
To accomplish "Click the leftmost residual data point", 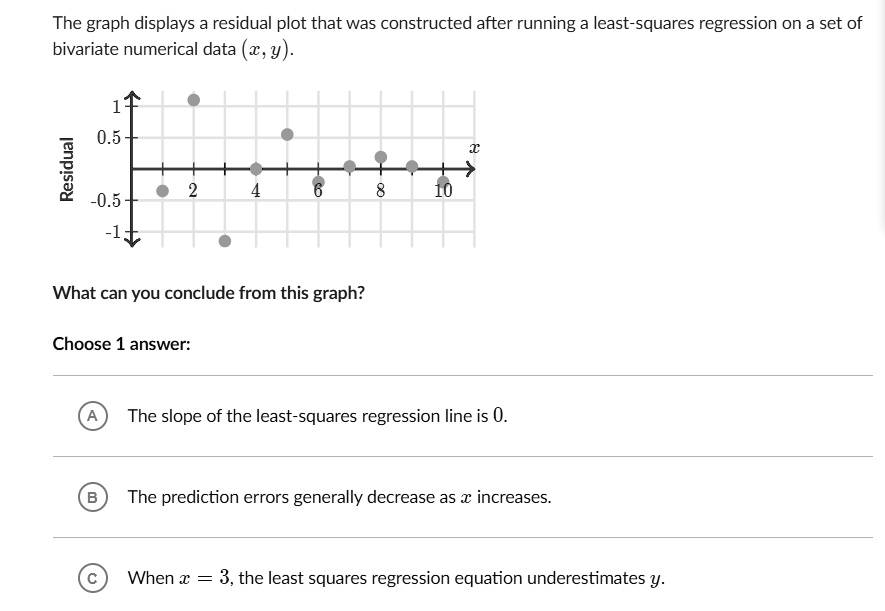I will pyautogui.click(x=163, y=190).
